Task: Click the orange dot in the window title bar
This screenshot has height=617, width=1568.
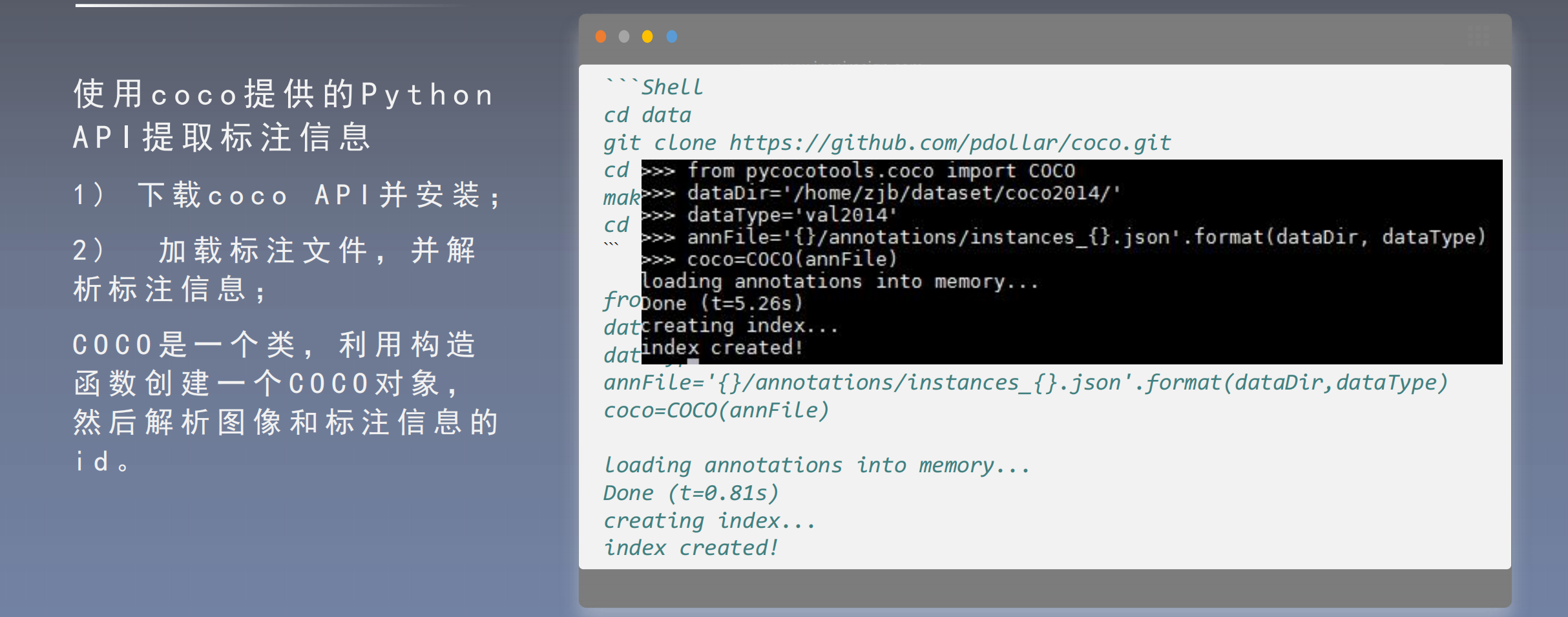Action: point(601,37)
